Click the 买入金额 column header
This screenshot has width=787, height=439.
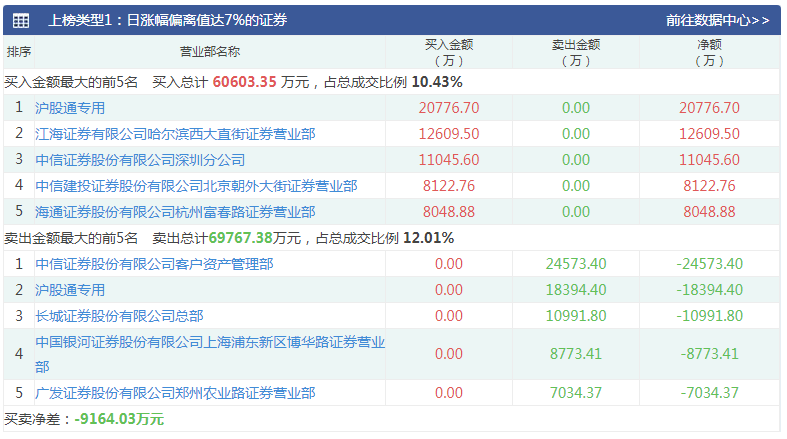coord(449,52)
